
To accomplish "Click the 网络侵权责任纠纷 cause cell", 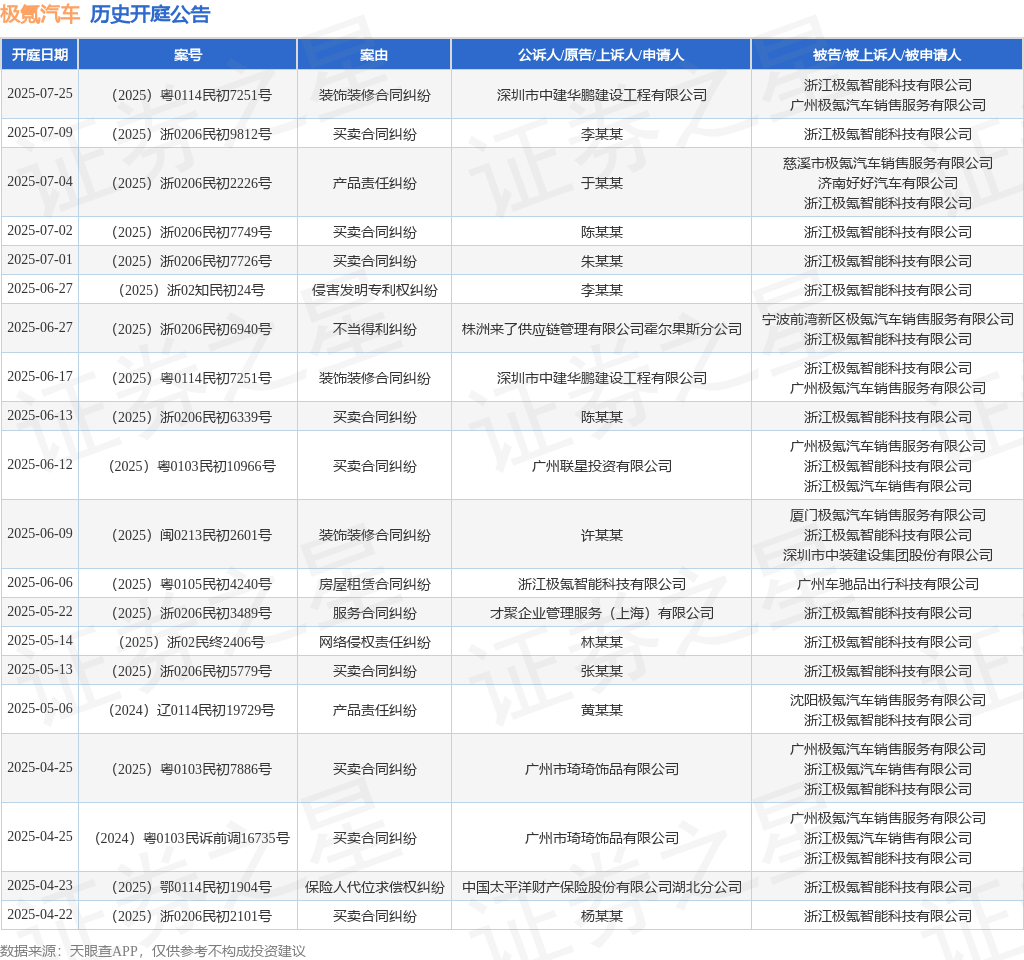I will (374, 642).
